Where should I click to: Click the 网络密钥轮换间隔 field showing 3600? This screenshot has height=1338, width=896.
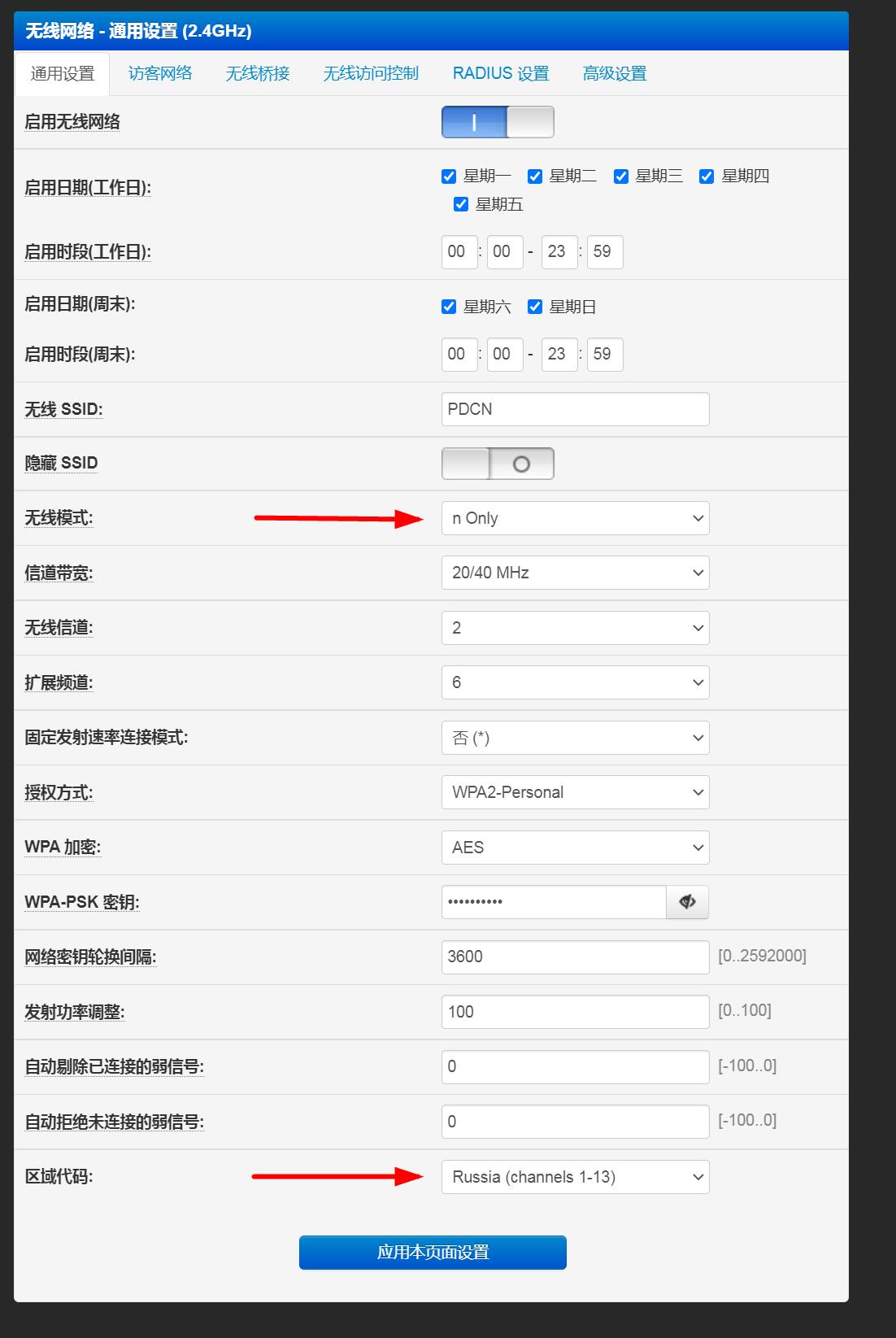click(x=575, y=957)
